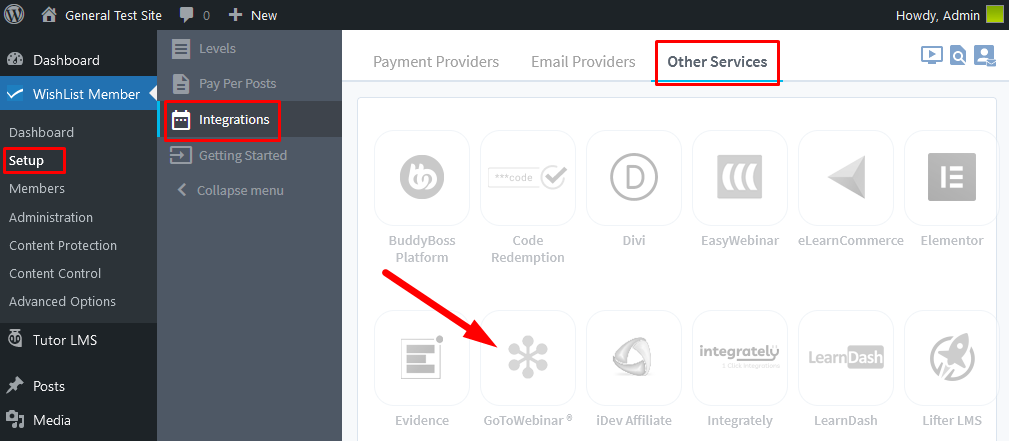The image size is (1009, 441).
Task: Select the BuddyBoss Platform integration icon
Action: tap(422, 177)
